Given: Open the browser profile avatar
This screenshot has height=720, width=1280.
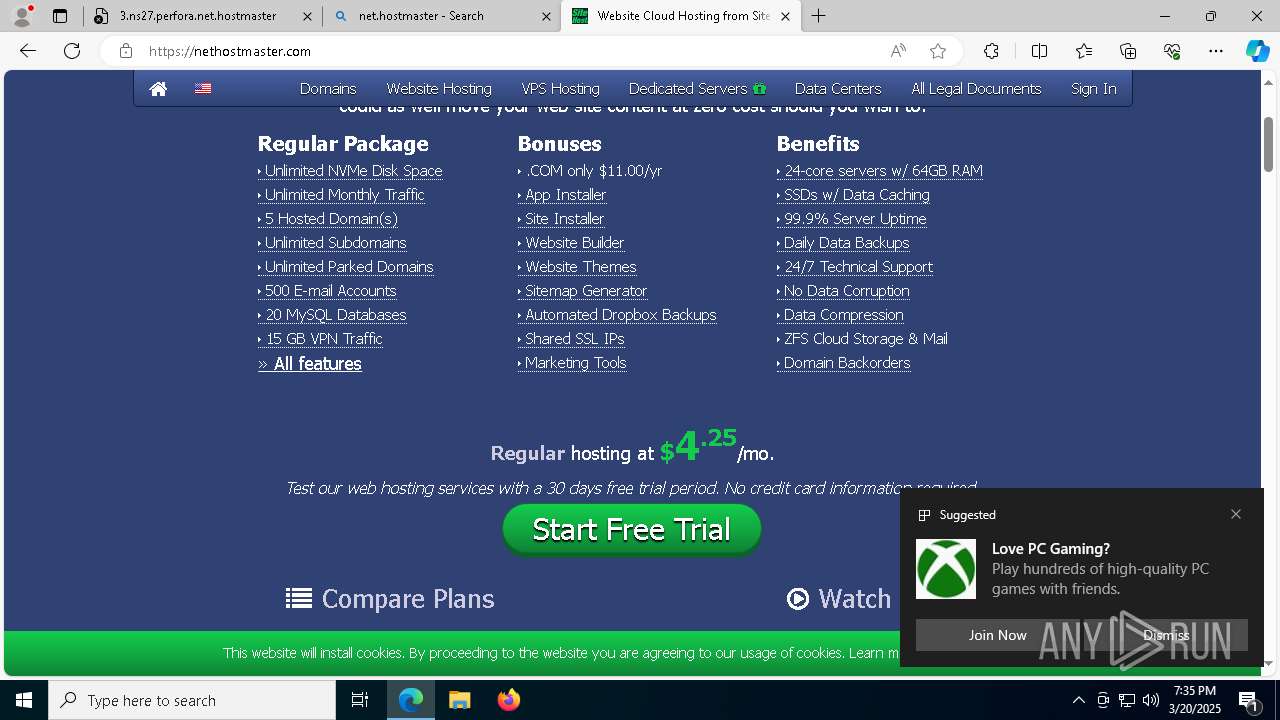Looking at the screenshot, I should pyautogui.click(x=22, y=16).
